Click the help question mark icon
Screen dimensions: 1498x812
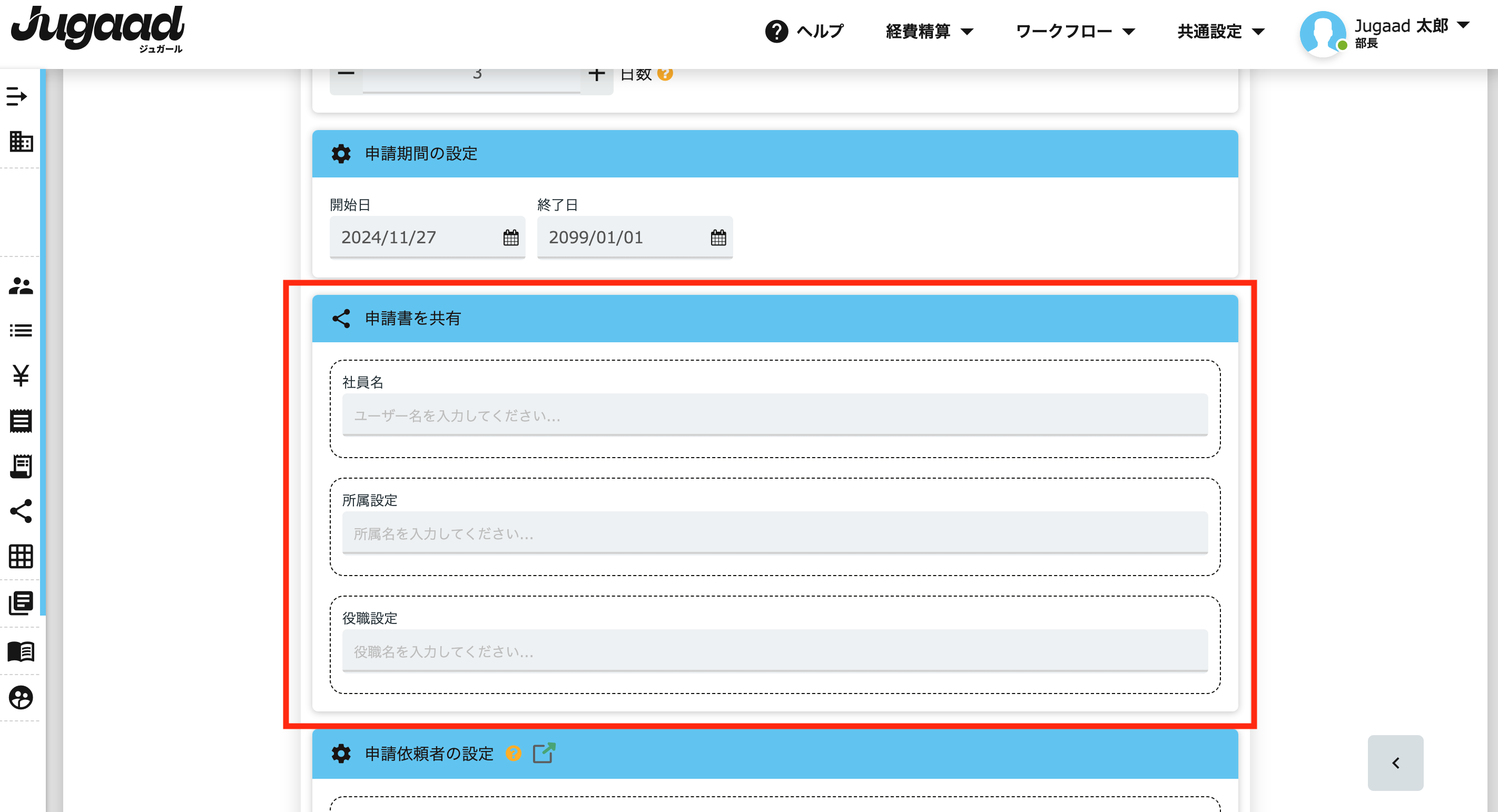pos(776,32)
